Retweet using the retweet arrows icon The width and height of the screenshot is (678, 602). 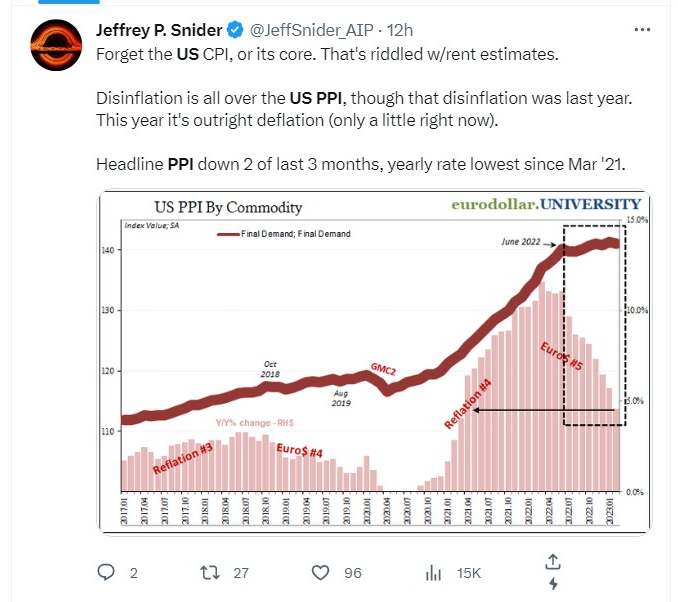pyautogui.click(x=209, y=572)
